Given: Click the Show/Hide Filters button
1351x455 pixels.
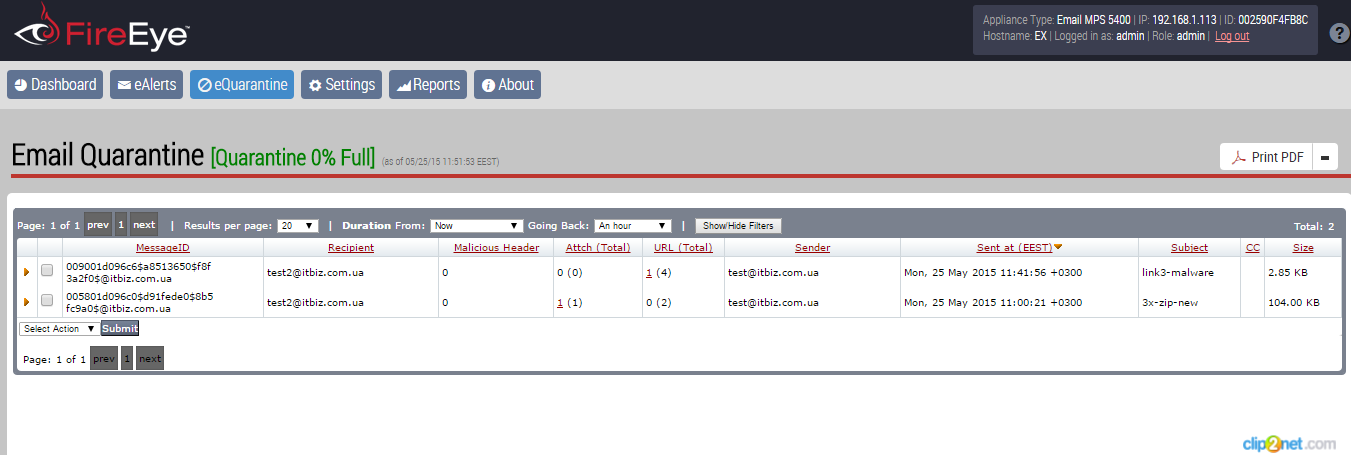Looking at the screenshot, I should tap(738, 226).
